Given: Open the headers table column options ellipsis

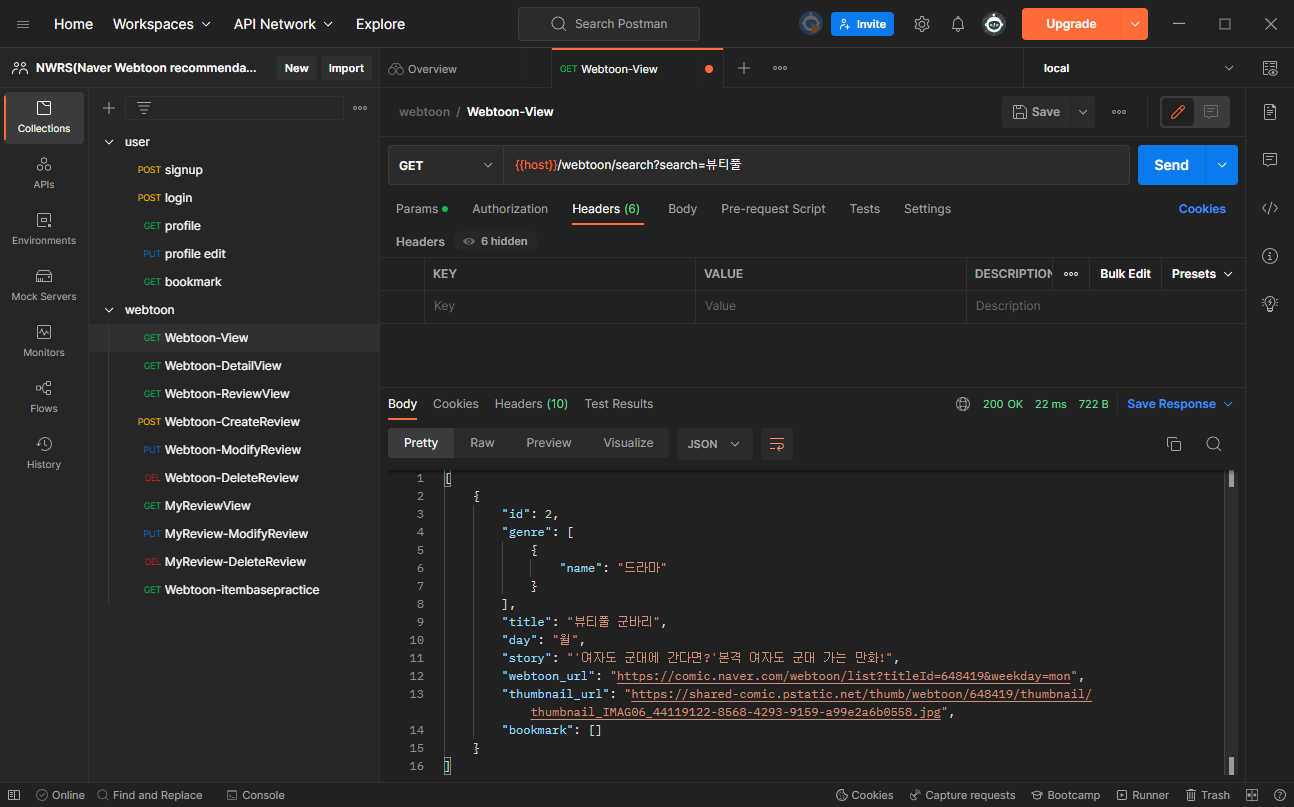Looking at the screenshot, I should pos(1071,274).
